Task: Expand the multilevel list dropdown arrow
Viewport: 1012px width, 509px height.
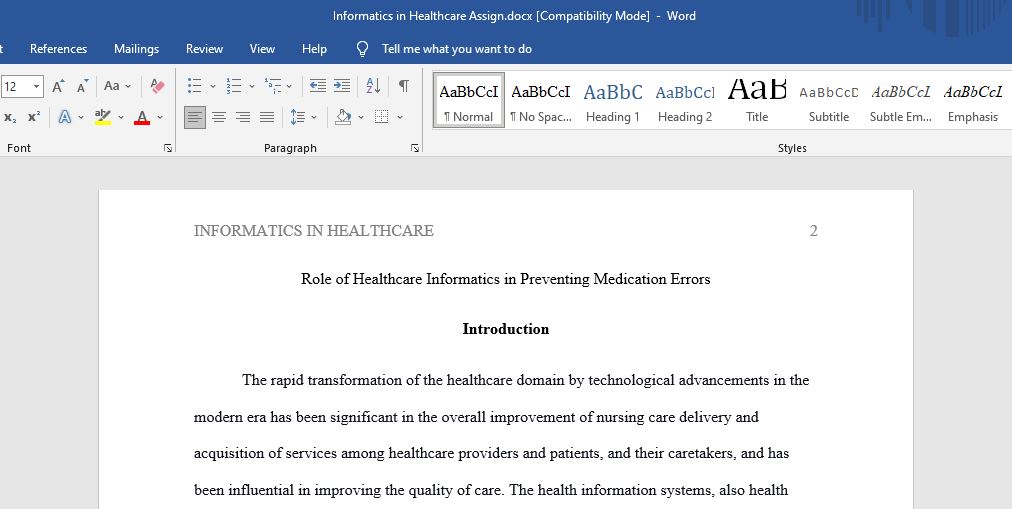Action: (289, 86)
